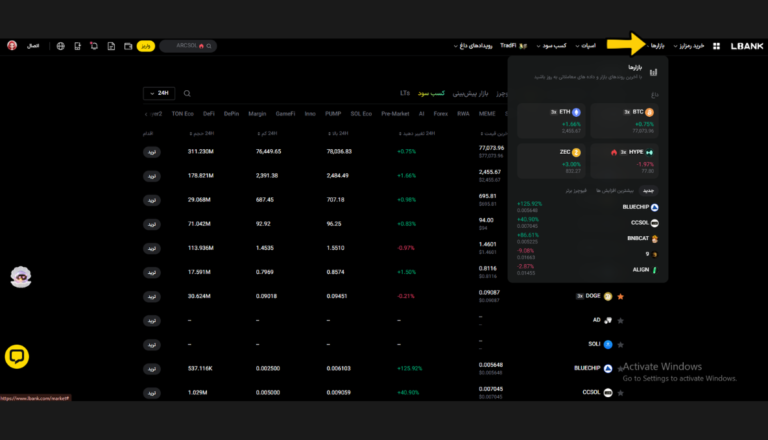768x440 pixels.
Task: Select the TON Eco category
Action: pos(183,114)
